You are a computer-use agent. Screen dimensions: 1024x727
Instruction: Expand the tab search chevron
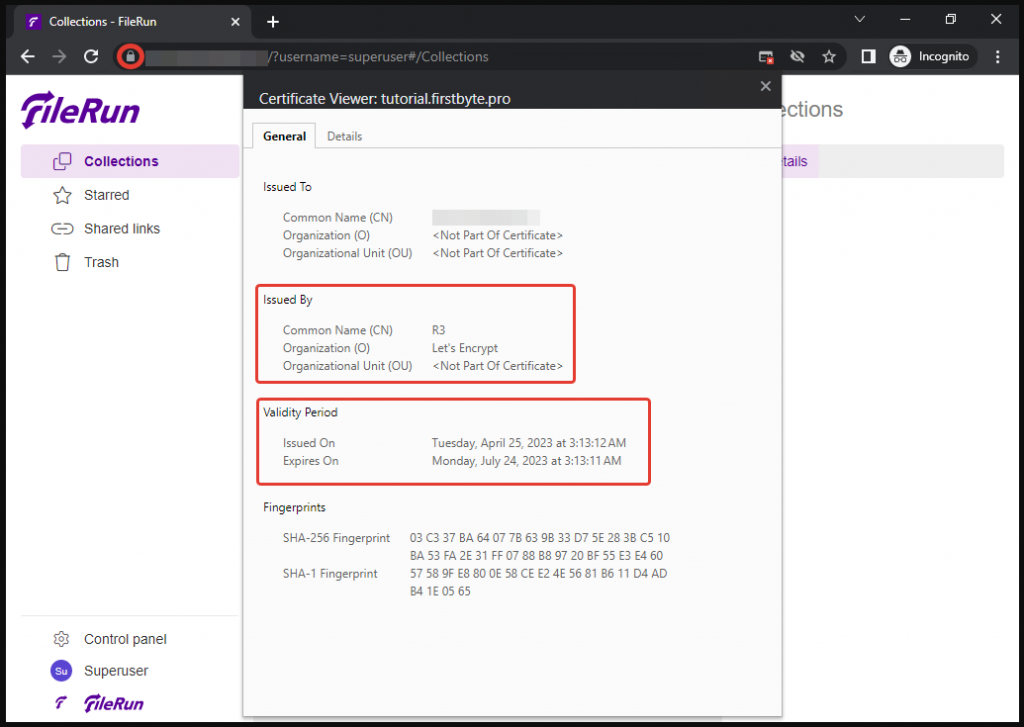[x=859, y=19]
